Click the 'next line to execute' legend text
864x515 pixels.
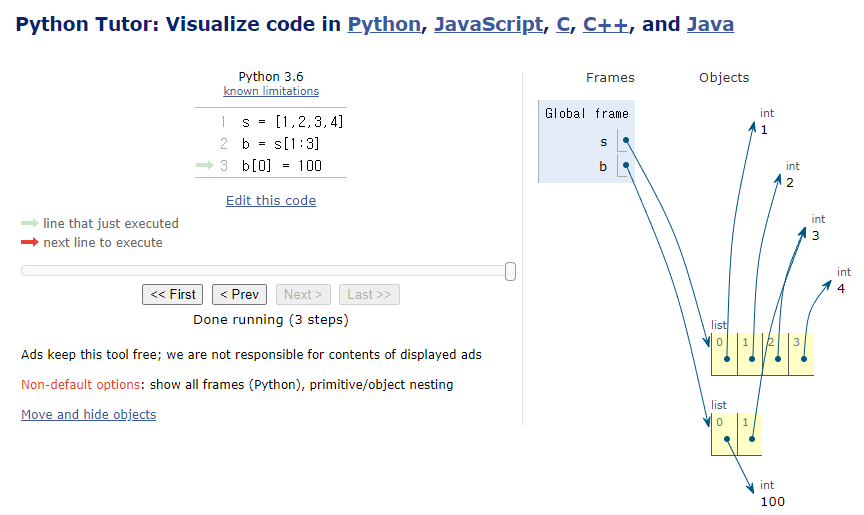[x=103, y=242]
